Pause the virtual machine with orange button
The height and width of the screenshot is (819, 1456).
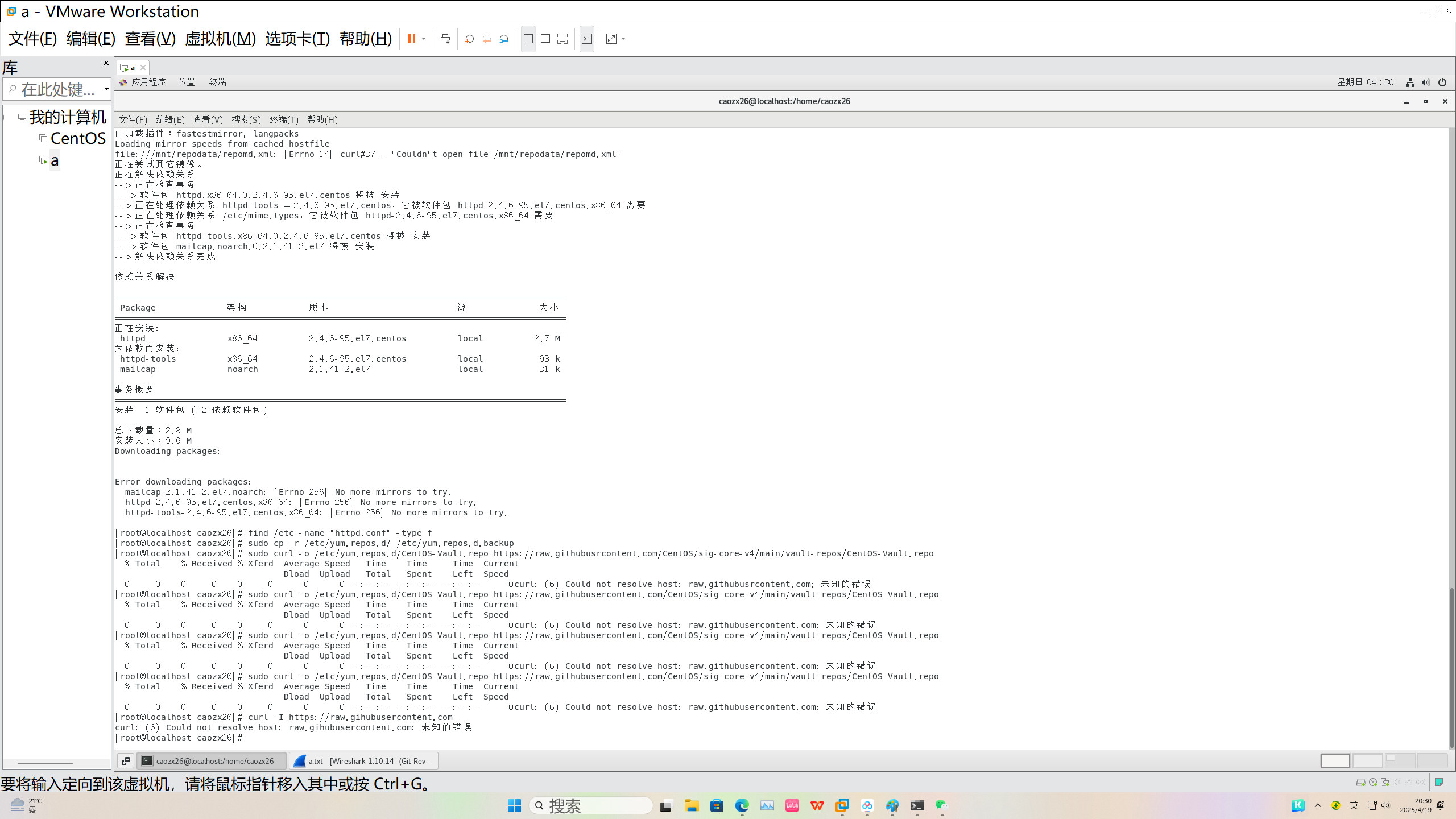[411, 39]
